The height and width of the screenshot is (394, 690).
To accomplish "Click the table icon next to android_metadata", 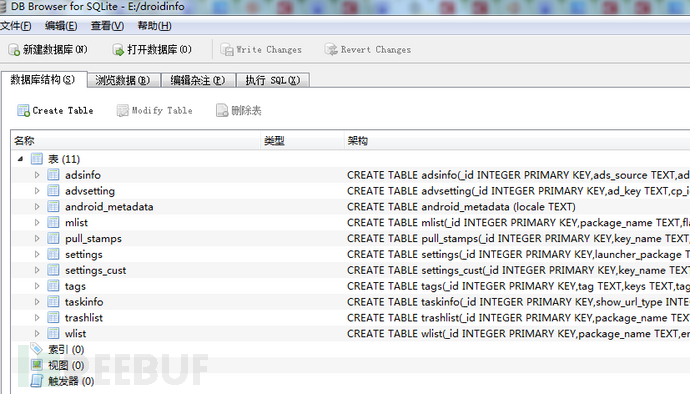I will [53, 206].
